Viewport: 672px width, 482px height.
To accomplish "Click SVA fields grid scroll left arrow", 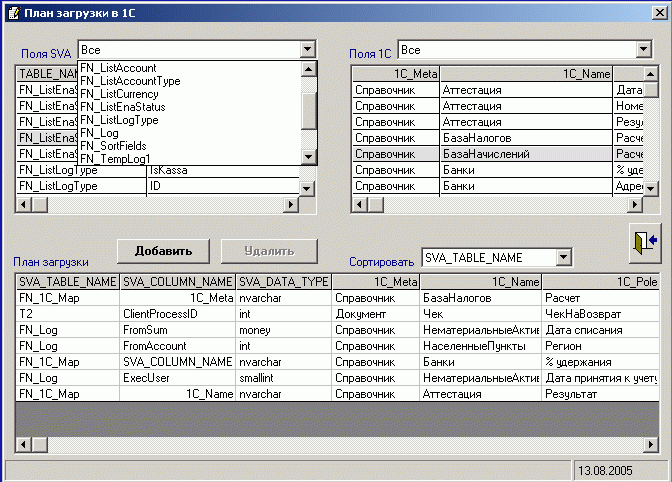I will [24, 205].
